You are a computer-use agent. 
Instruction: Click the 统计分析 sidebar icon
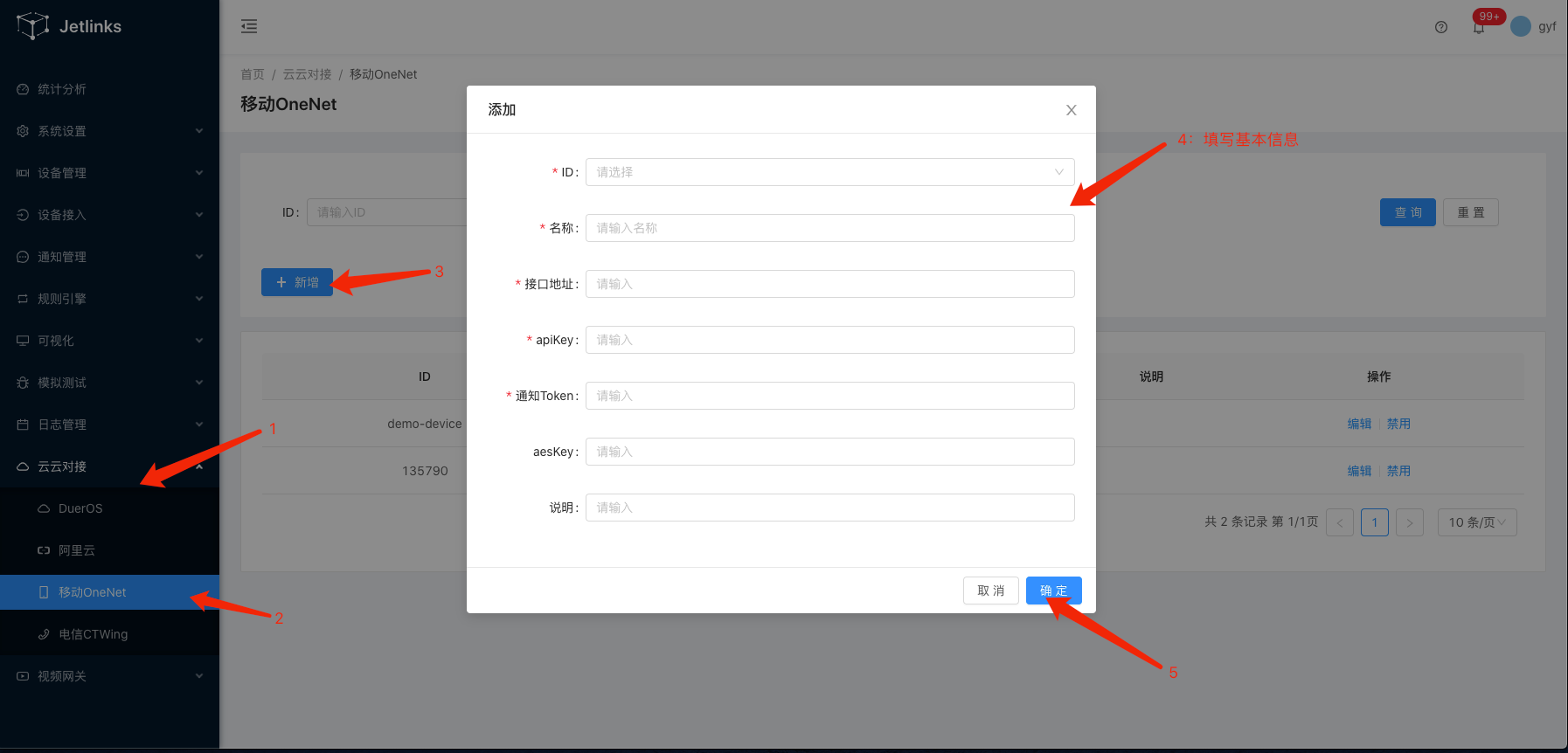click(x=23, y=89)
